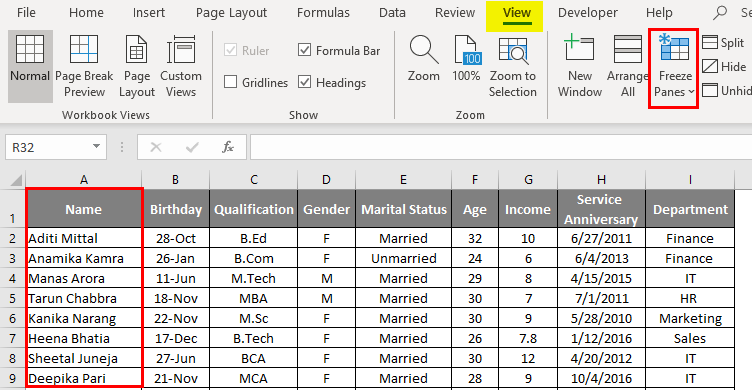Viewport: 752px width, 390px height.
Task: Switch to Page Layout view
Action: tap(137, 67)
